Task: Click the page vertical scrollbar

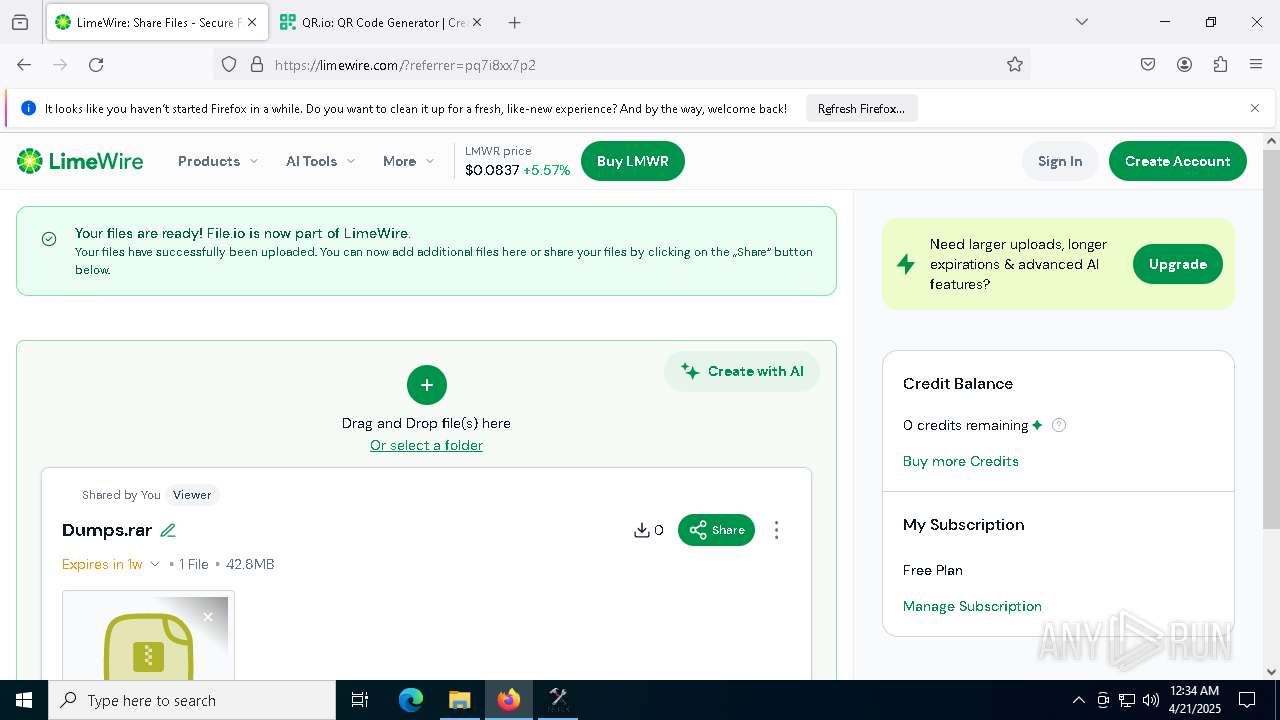Action: pos(1271,340)
